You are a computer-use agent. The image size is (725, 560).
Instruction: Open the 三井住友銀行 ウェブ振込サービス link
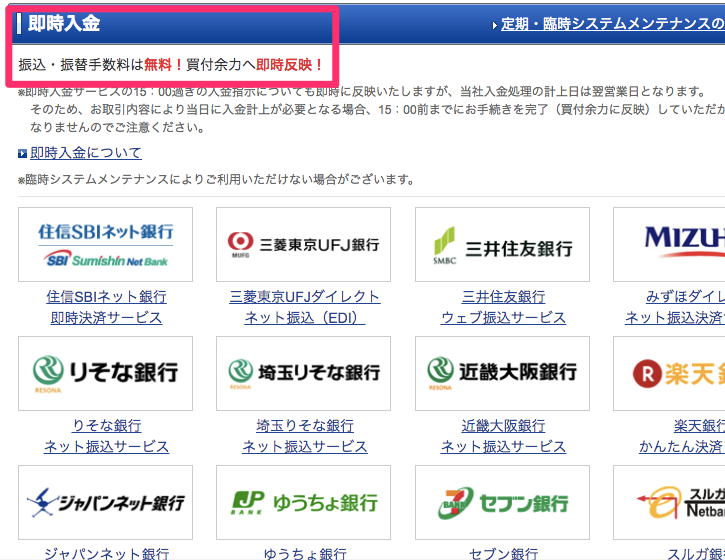[x=504, y=307]
